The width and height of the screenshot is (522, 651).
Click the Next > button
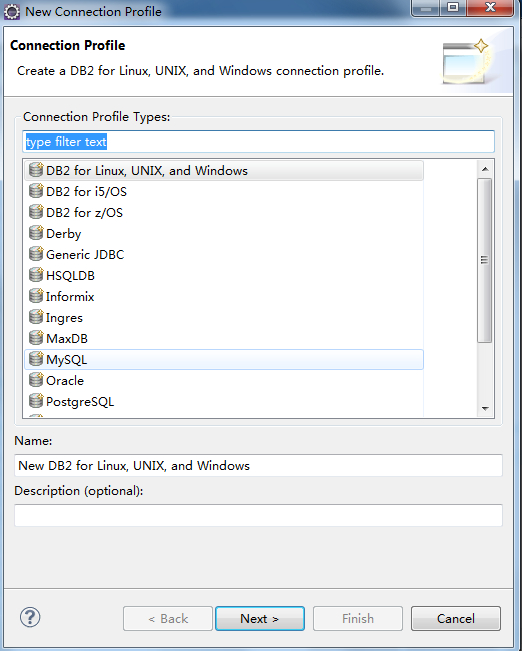coord(260,619)
